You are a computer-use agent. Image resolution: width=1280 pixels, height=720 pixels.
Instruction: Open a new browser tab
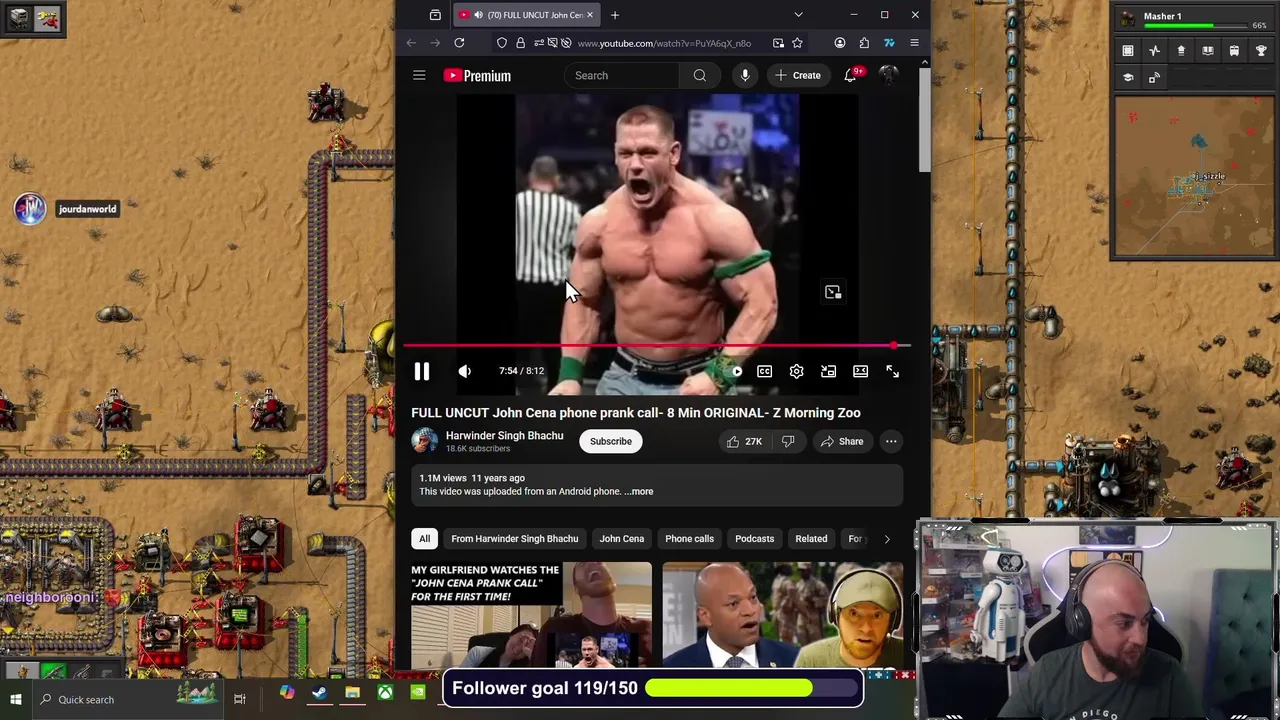click(x=615, y=15)
